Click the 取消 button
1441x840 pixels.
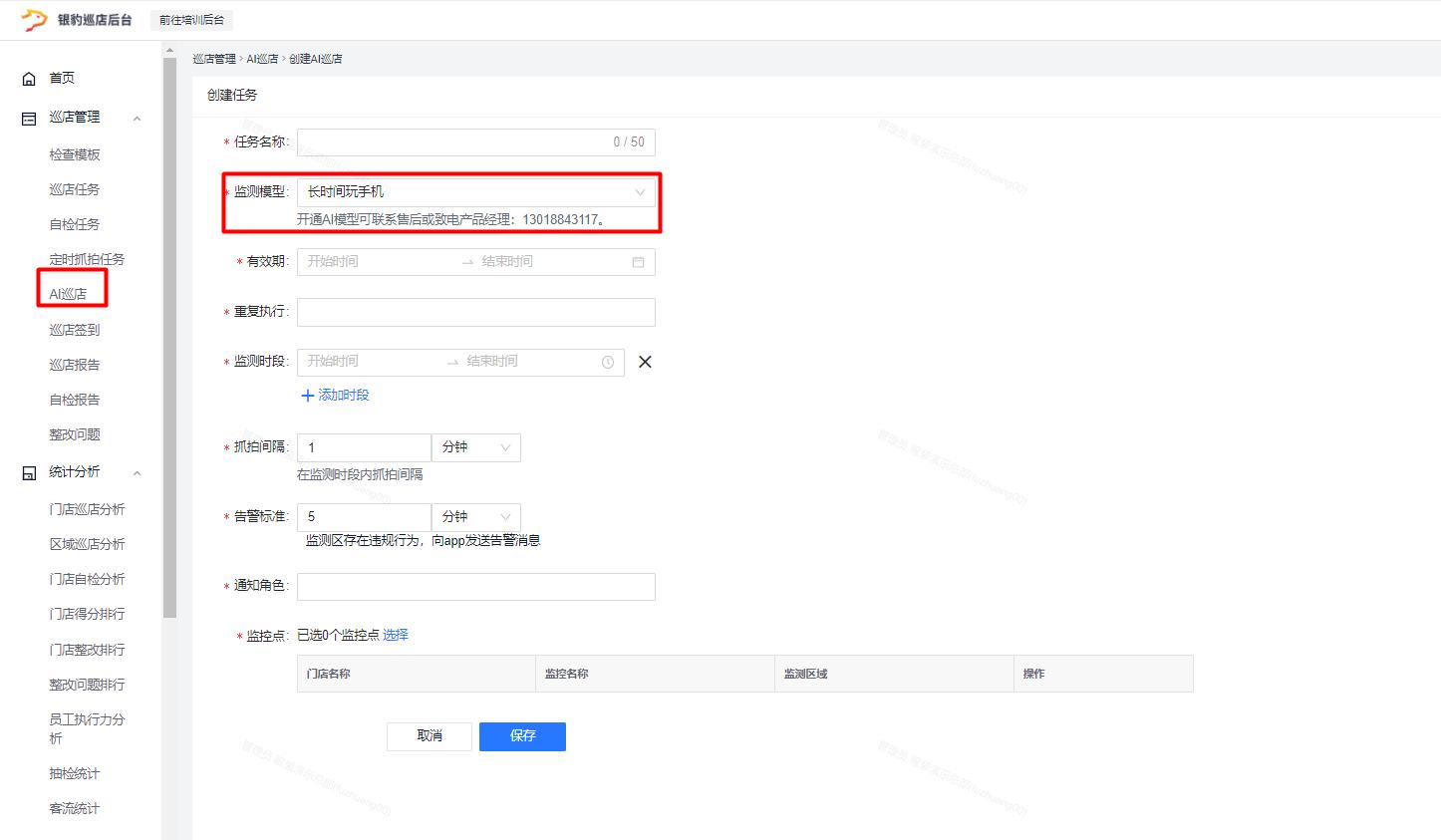(430, 736)
